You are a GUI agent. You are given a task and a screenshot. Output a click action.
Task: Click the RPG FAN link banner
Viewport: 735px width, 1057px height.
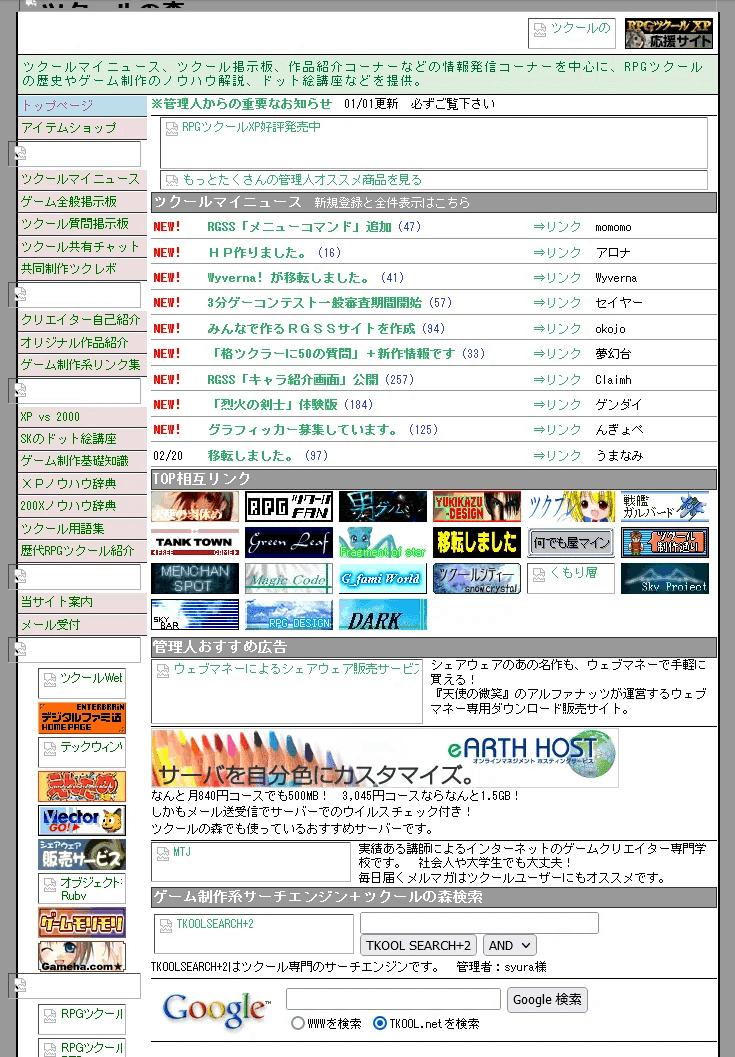(x=289, y=507)
